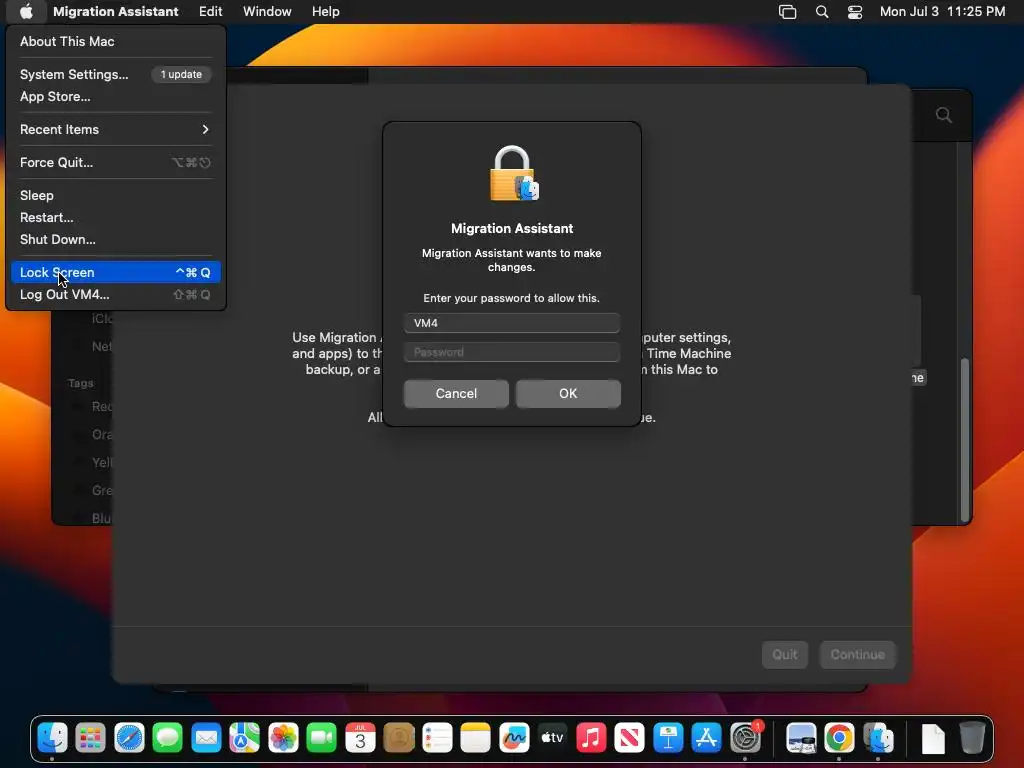Click the Quit button
1024x768 pixels.
(785, 654)
